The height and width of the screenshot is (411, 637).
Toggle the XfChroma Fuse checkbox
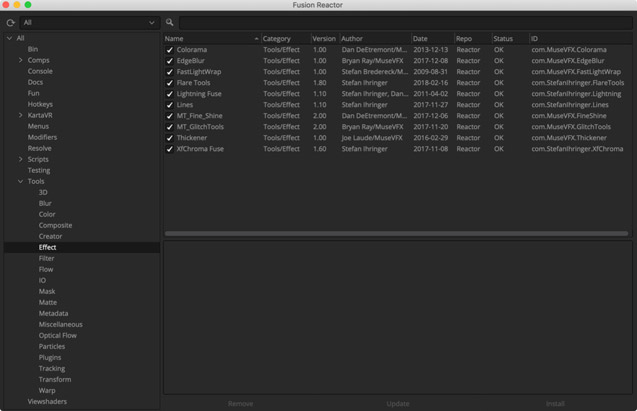point(169,149)
